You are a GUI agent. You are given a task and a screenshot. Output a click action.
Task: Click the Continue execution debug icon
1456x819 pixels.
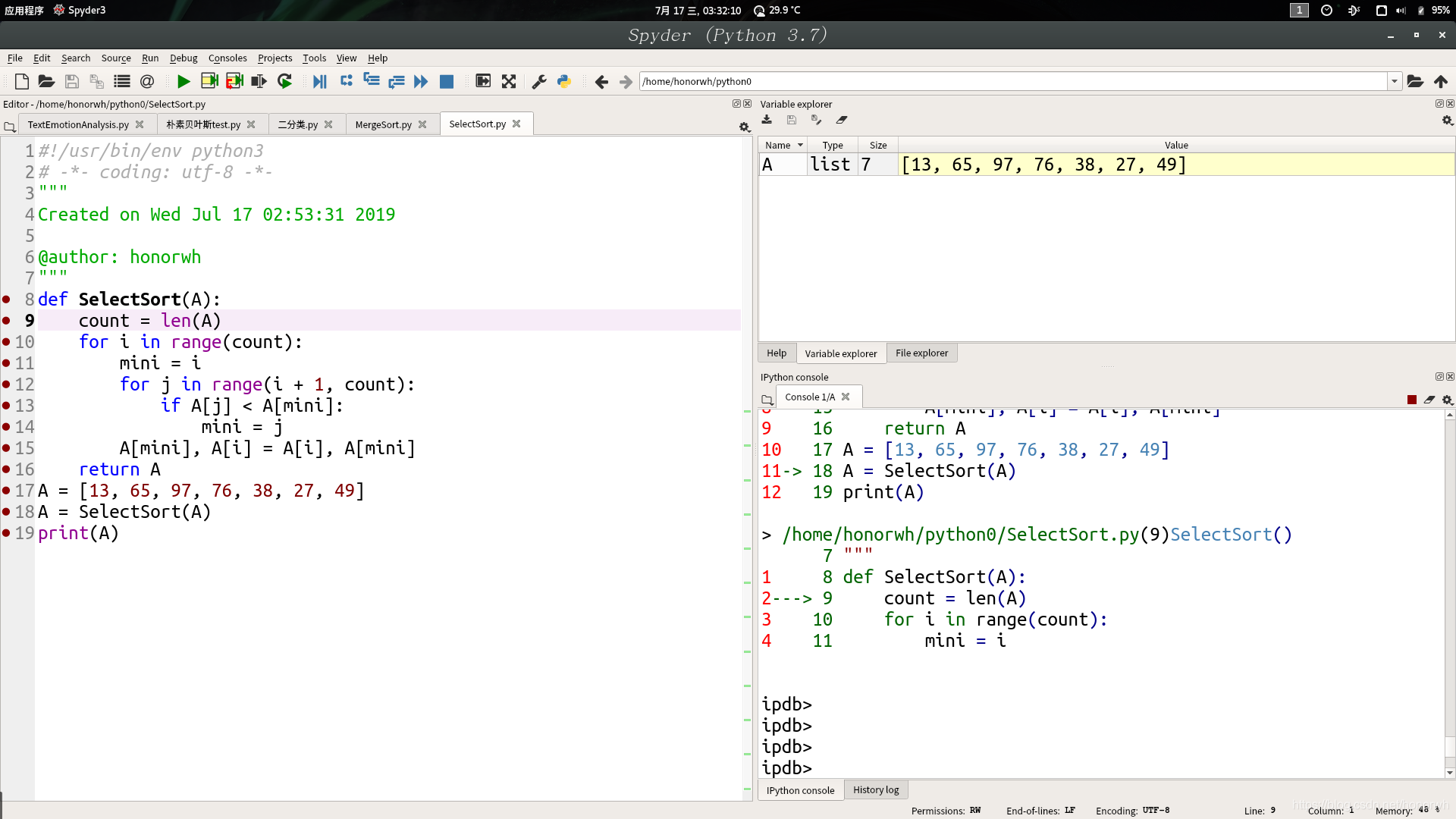[x=421, y=81]
